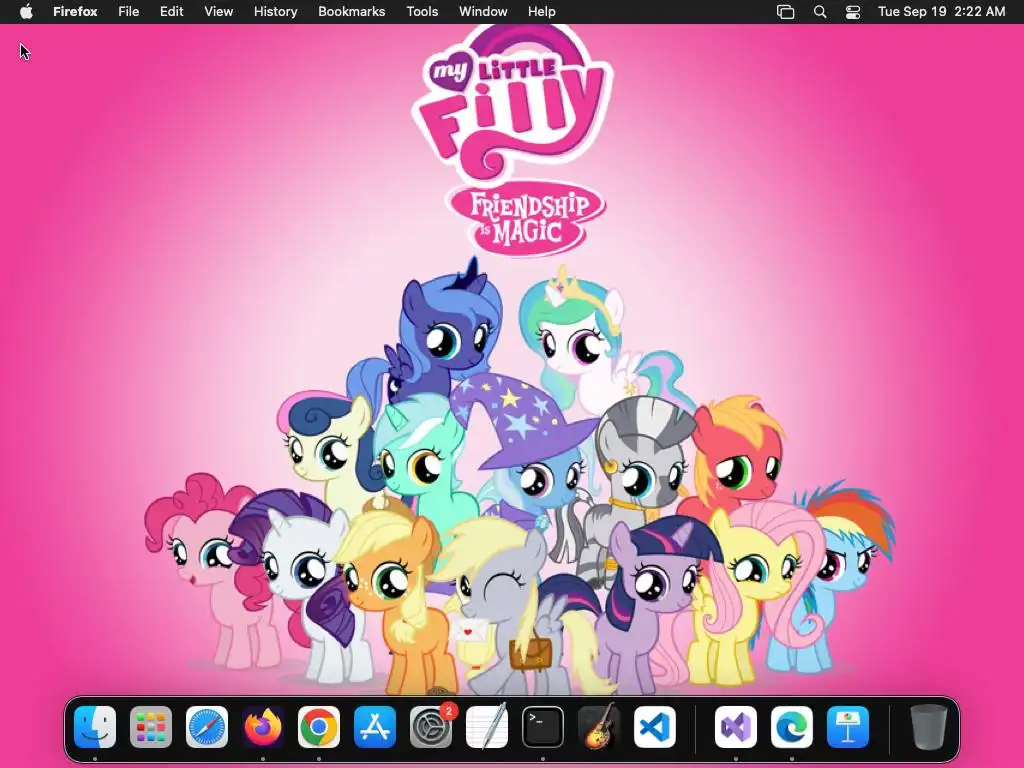Open TextEdit from the dock

(x=487, y=727)
